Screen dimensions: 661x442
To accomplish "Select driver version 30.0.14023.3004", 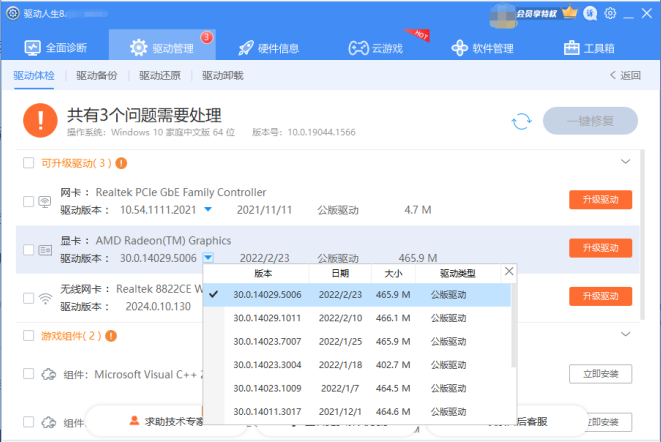I will point(357,365).
